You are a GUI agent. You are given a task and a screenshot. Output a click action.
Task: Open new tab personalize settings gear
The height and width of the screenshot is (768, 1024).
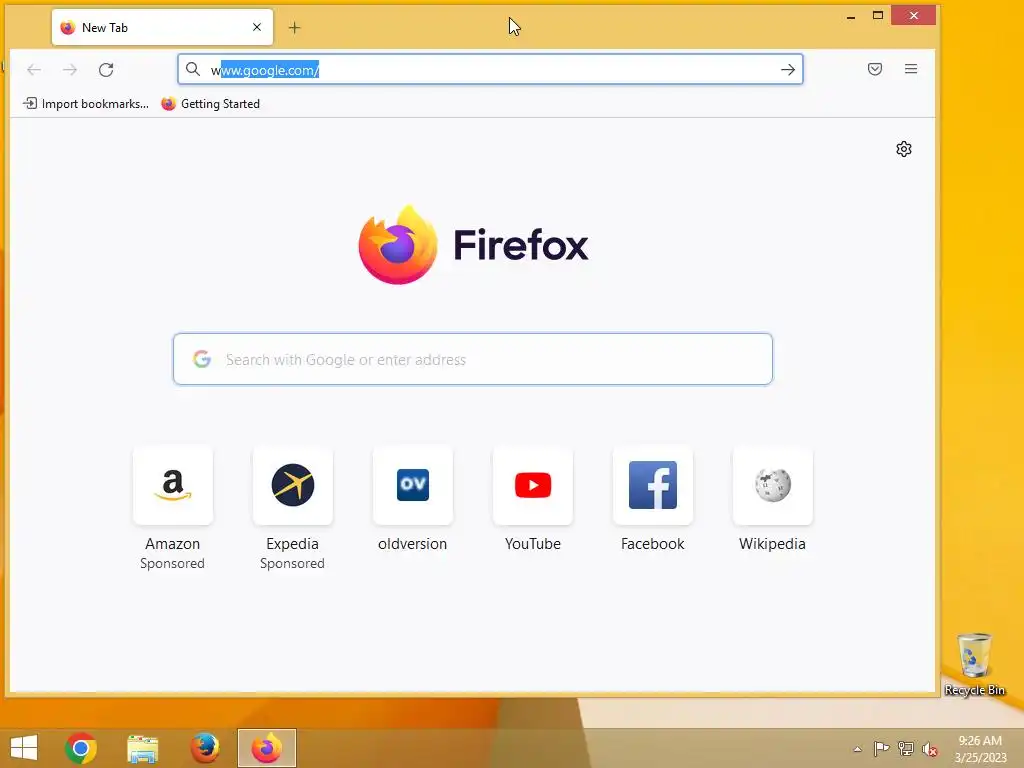click(904, 150)
